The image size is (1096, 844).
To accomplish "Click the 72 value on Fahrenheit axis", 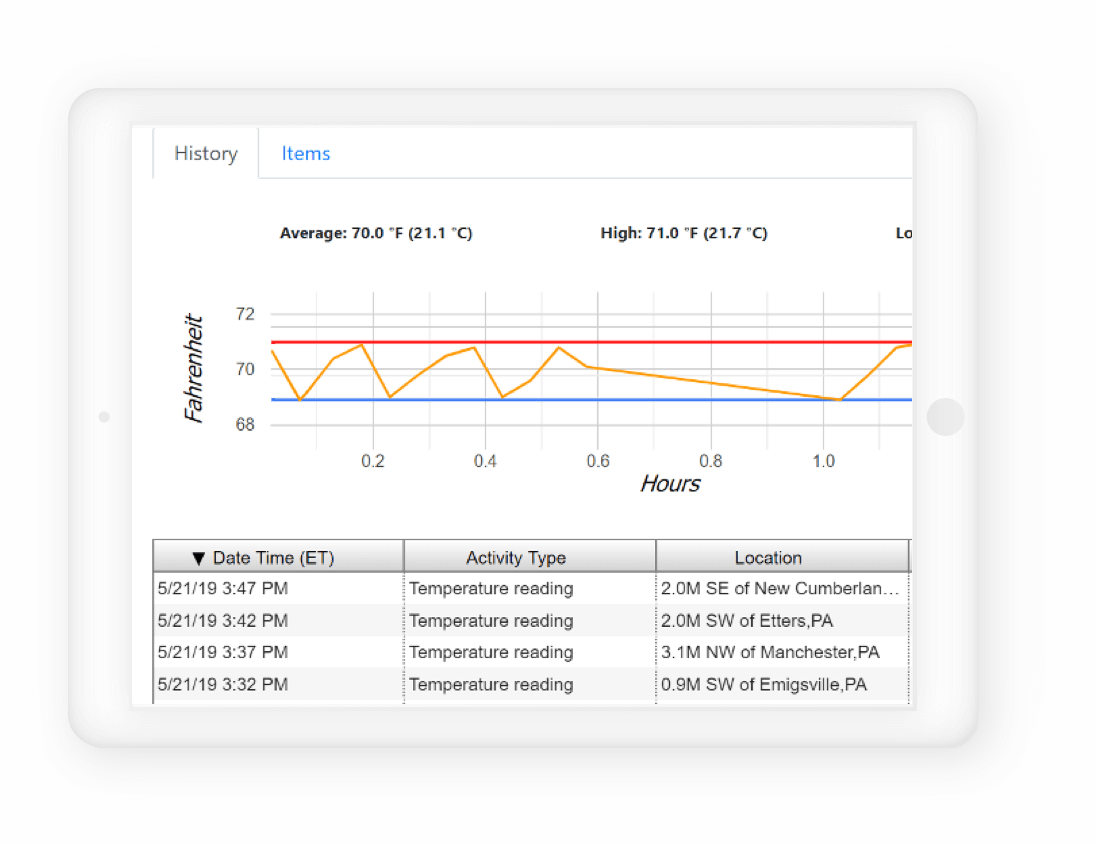I will 245,314.
